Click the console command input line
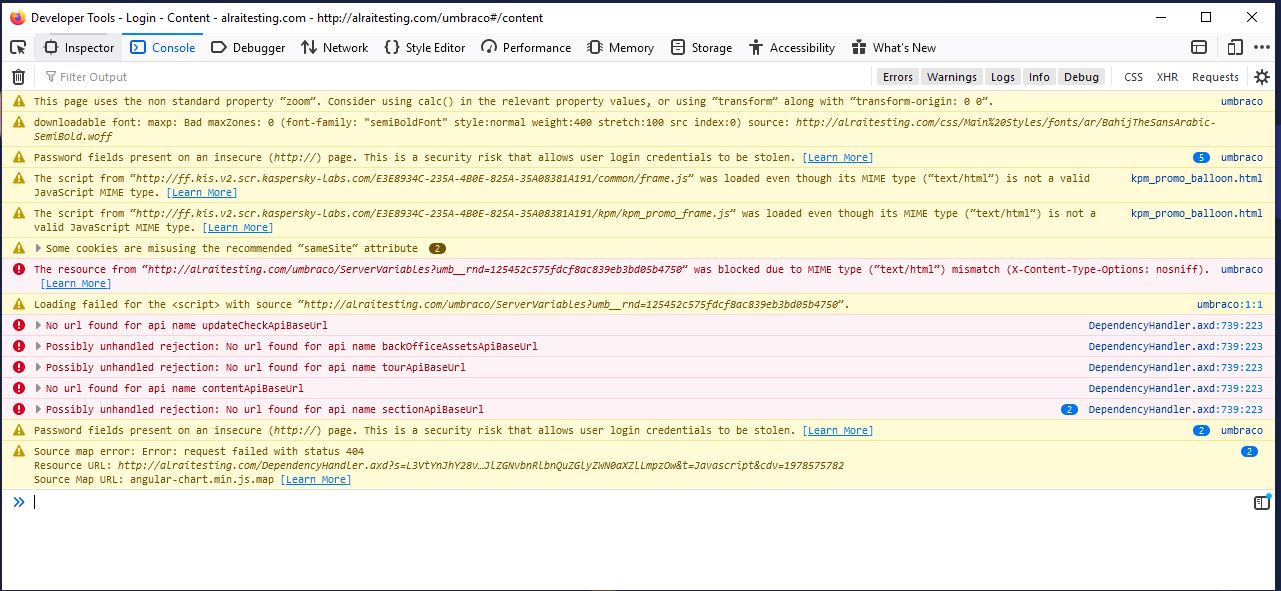 coord(640,502)
